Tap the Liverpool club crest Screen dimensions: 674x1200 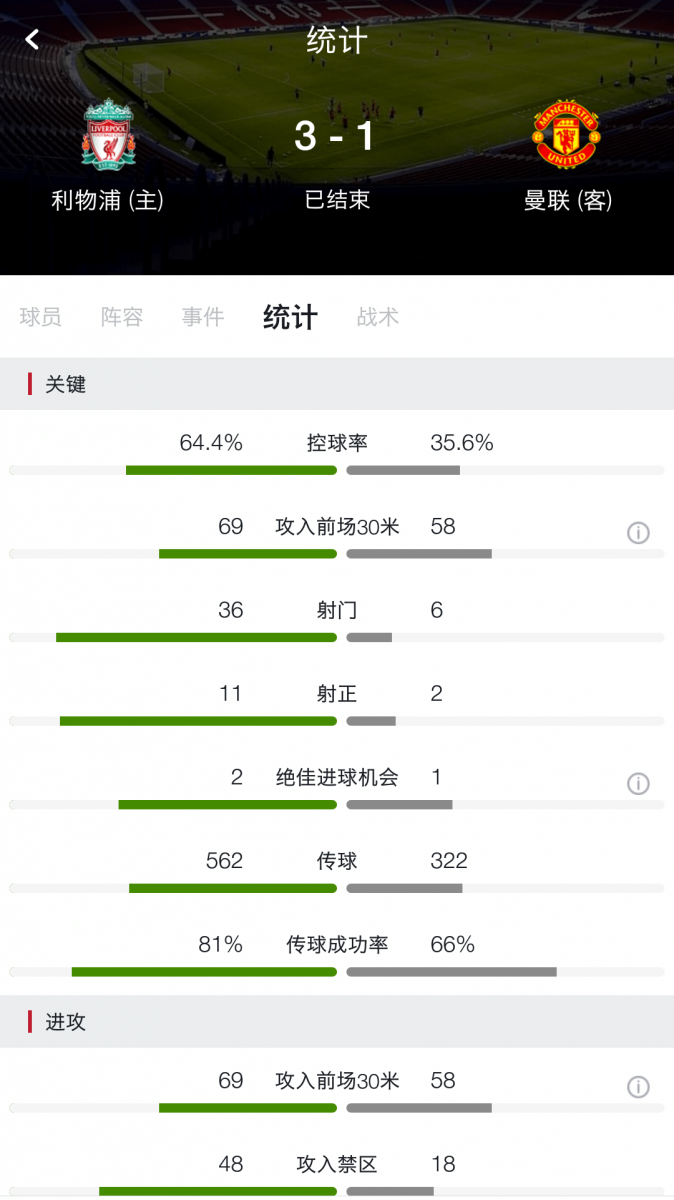(108, 133)
